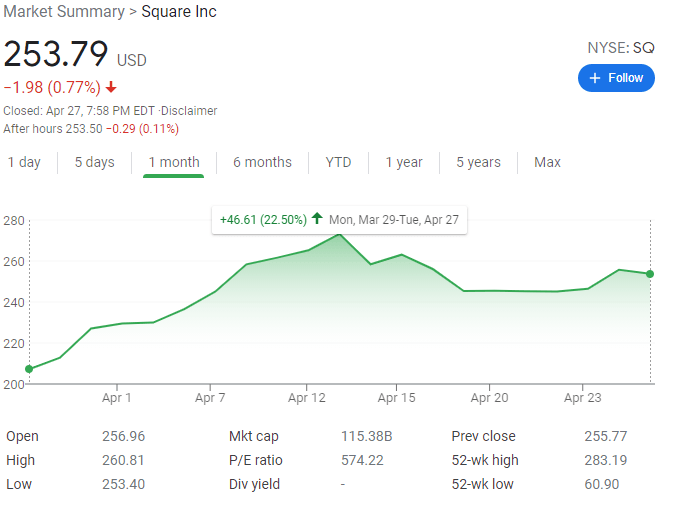Open the 5 years chart
This screenshot has width=678, height=506.
[478, 162]
